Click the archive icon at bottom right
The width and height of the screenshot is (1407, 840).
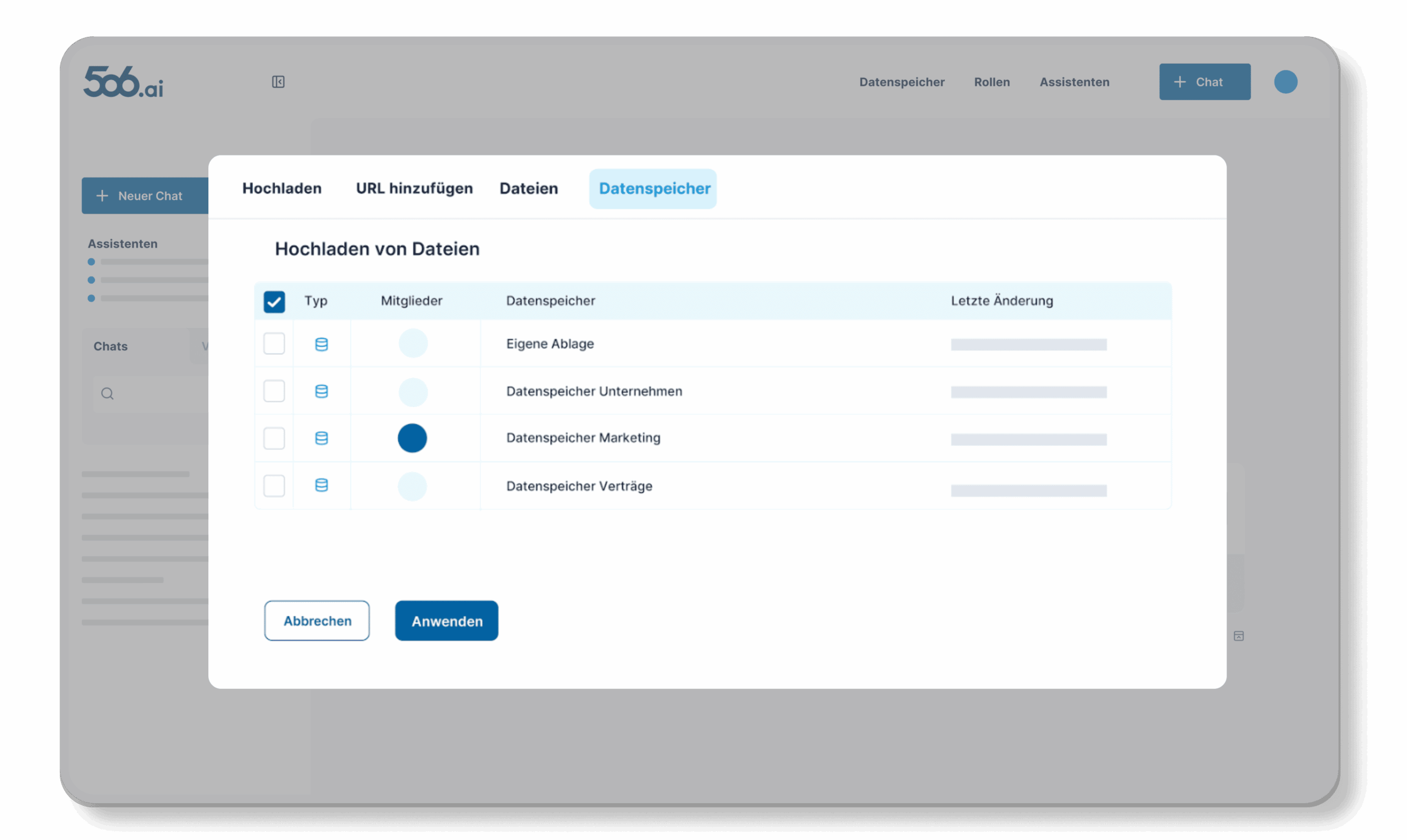[x=1239, y=636]
